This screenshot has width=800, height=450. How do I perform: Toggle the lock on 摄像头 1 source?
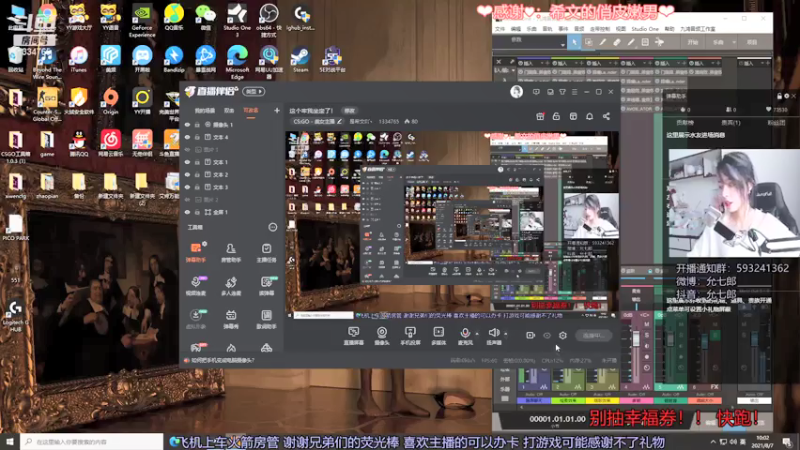click(x=197, y=124)
